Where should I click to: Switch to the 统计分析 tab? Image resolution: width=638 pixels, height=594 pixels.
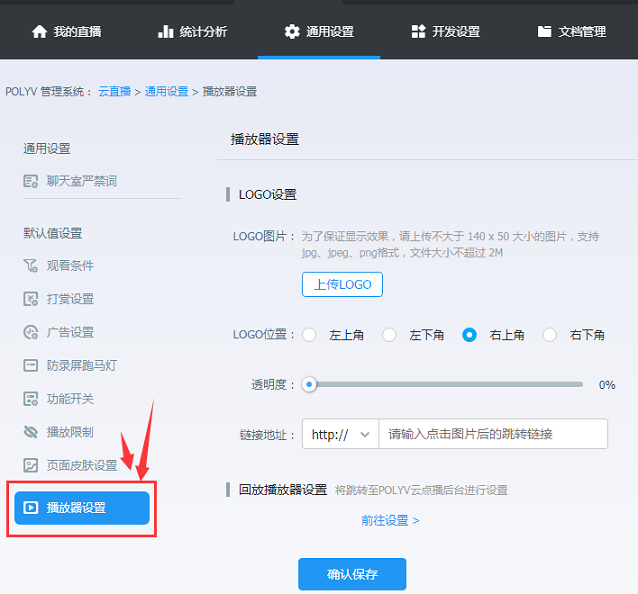click(x=192, y=31)
